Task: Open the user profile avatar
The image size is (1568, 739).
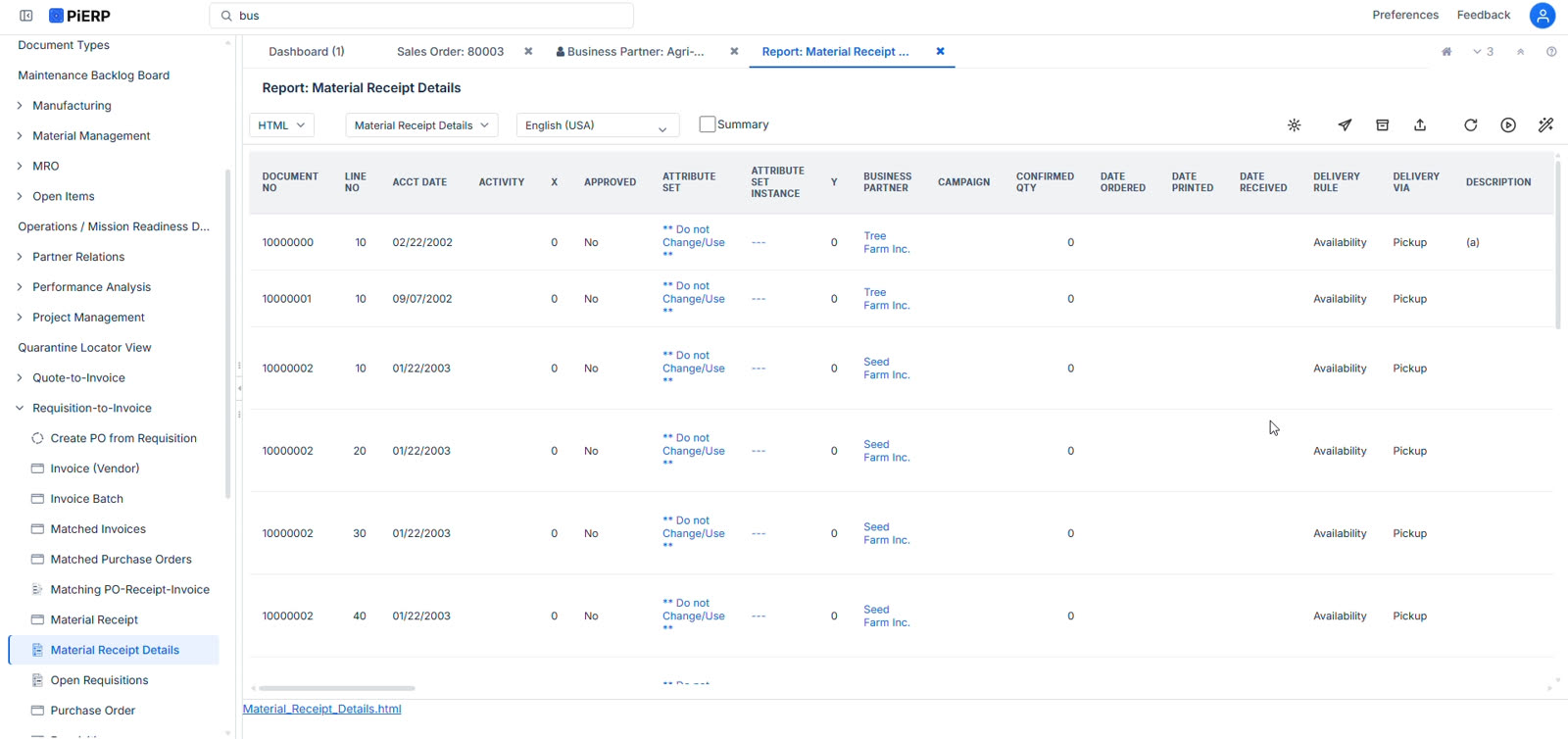Action: (1543, 16)
